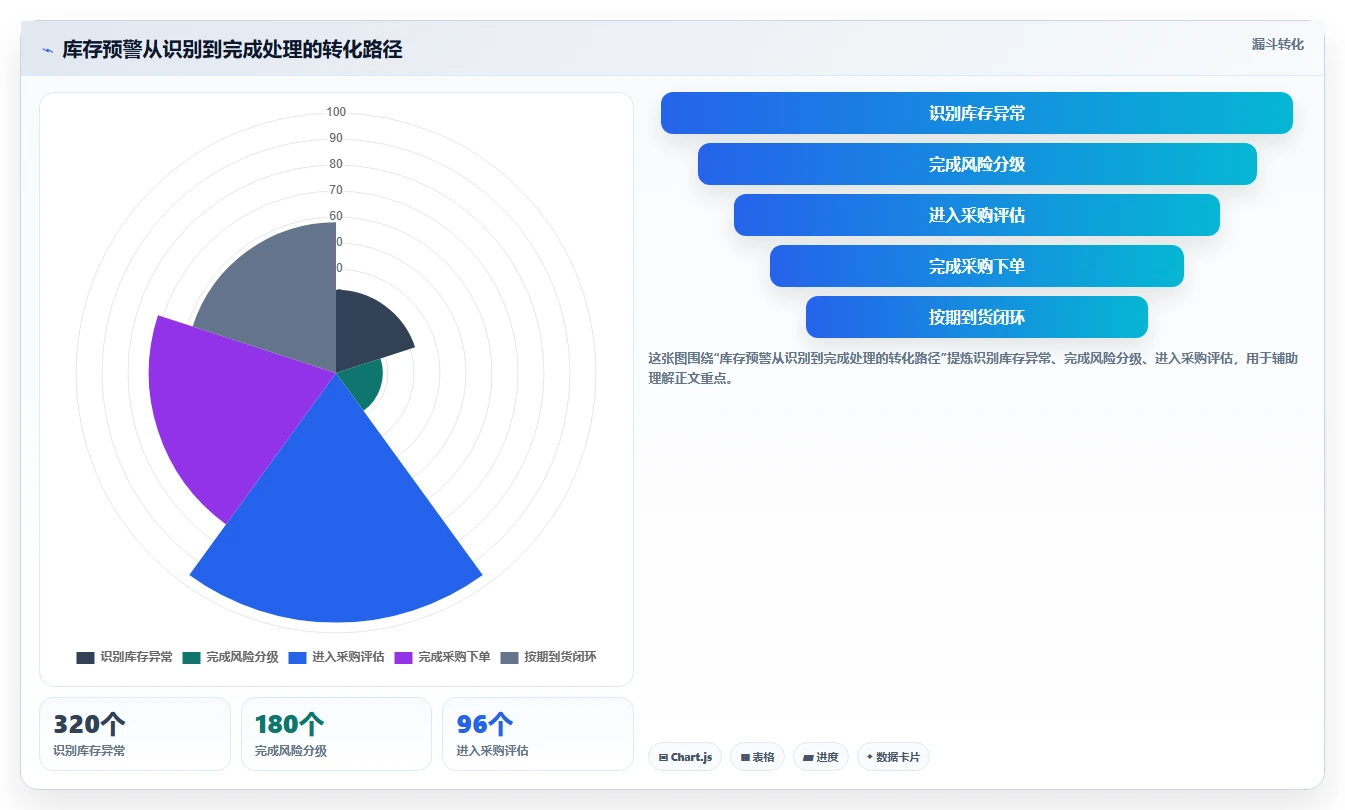
Task: Click the description paragraph starting 这张图围绕
Action: coord(973,368)
